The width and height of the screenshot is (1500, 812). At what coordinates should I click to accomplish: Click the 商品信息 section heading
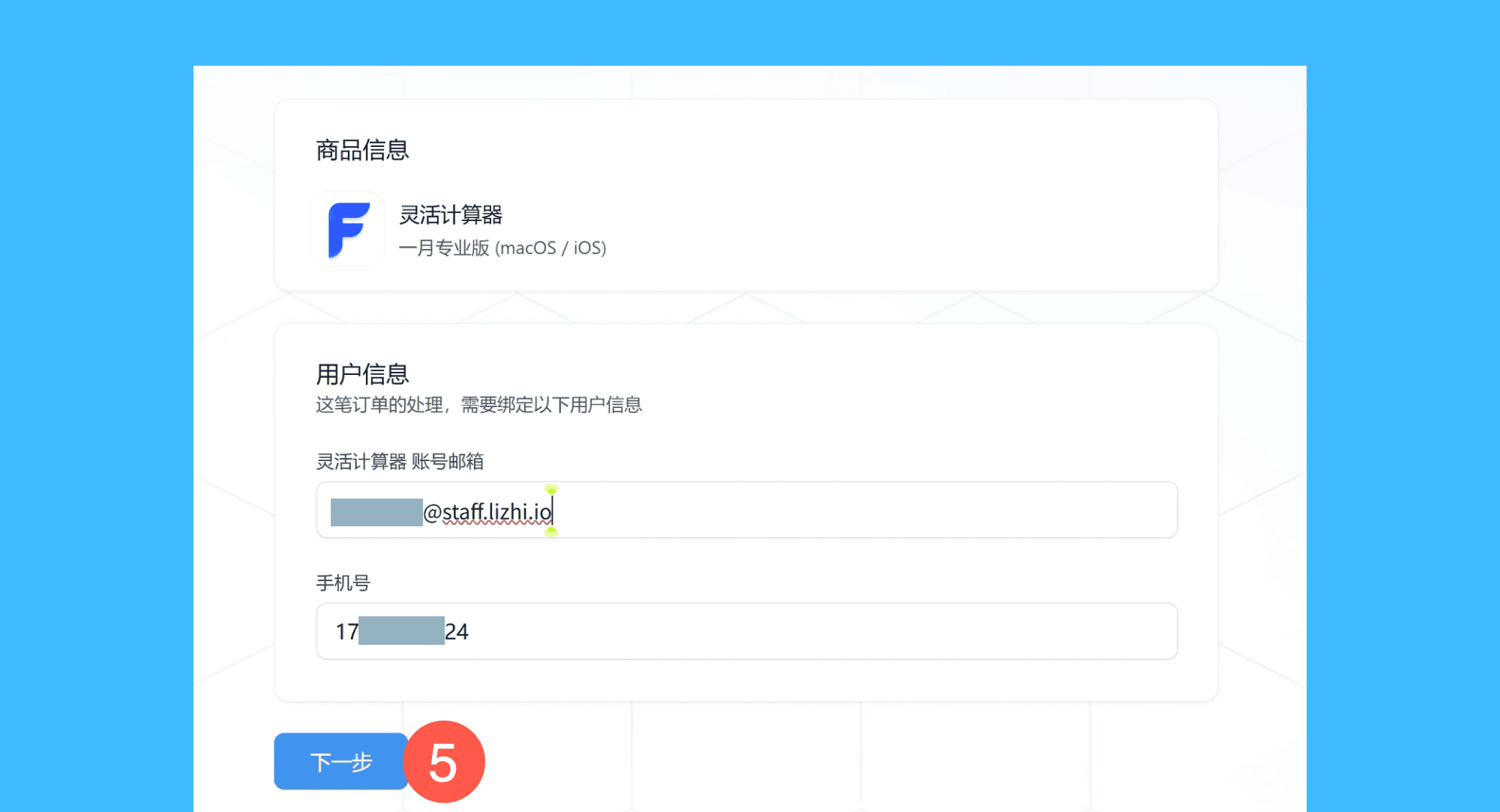[362, 151]
